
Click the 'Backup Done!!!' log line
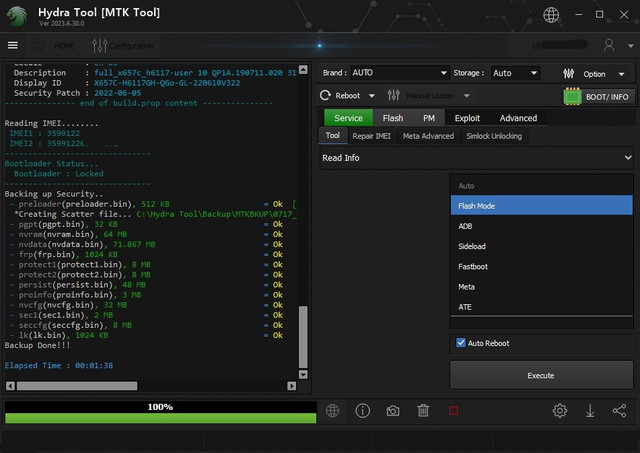coord(37,345)
